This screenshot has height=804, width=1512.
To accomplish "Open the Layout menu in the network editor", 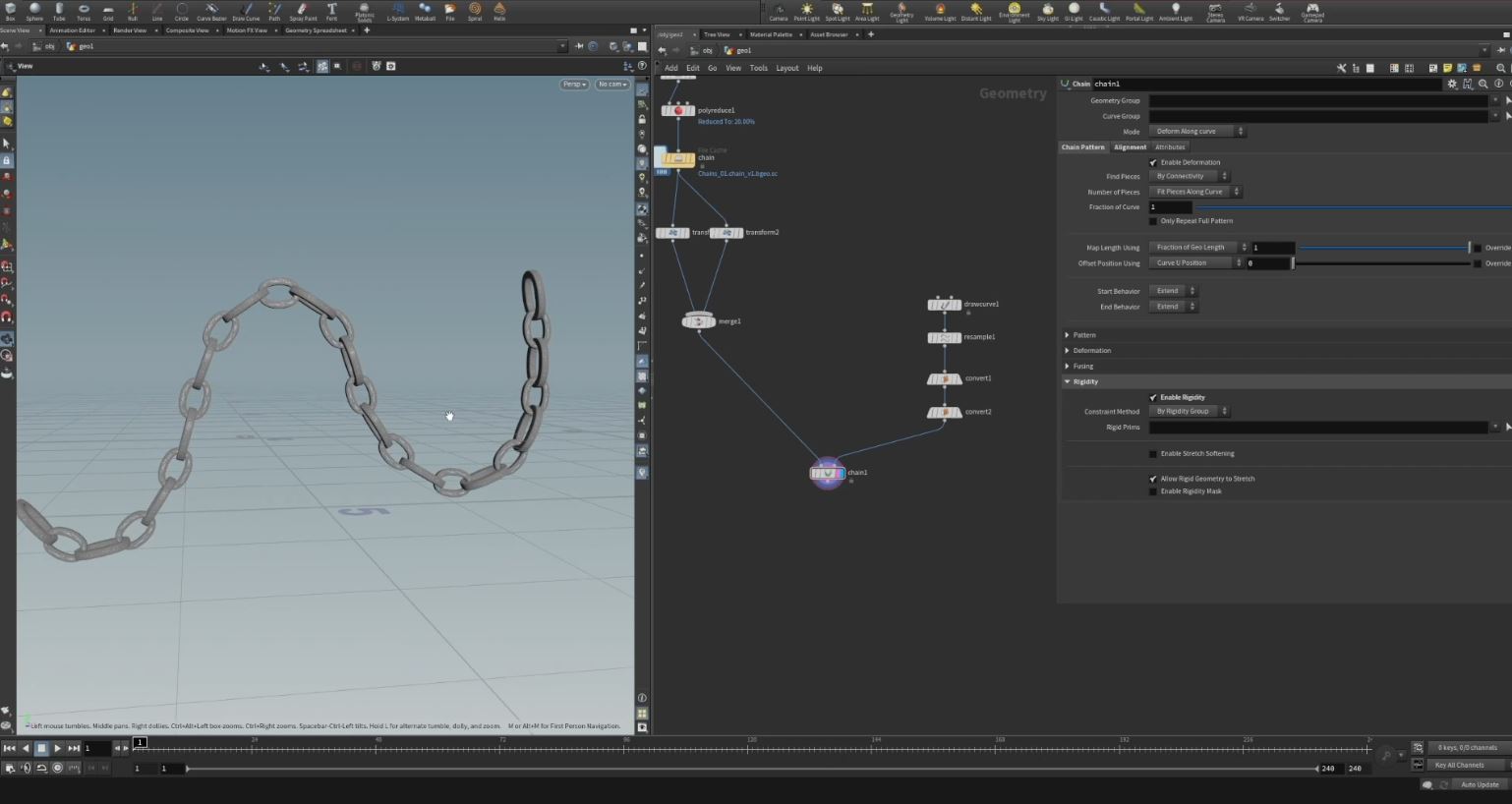I will tap(786, 67).
